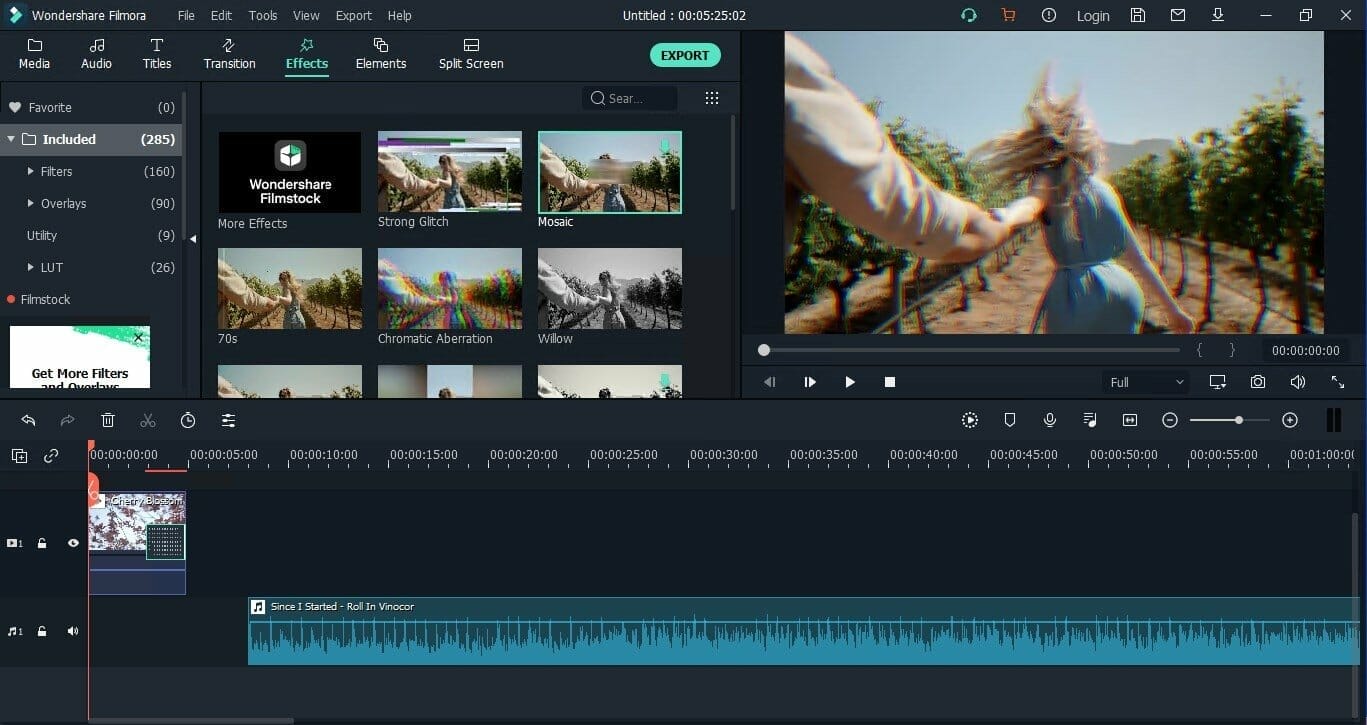This screenshot has width=1367, height=725.
Task: Mute the audio track speaker icon
Action: (72, 631)
